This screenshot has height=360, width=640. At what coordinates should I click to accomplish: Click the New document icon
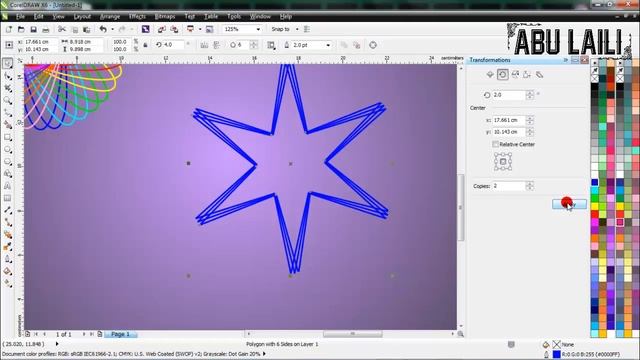pos(9,29)
